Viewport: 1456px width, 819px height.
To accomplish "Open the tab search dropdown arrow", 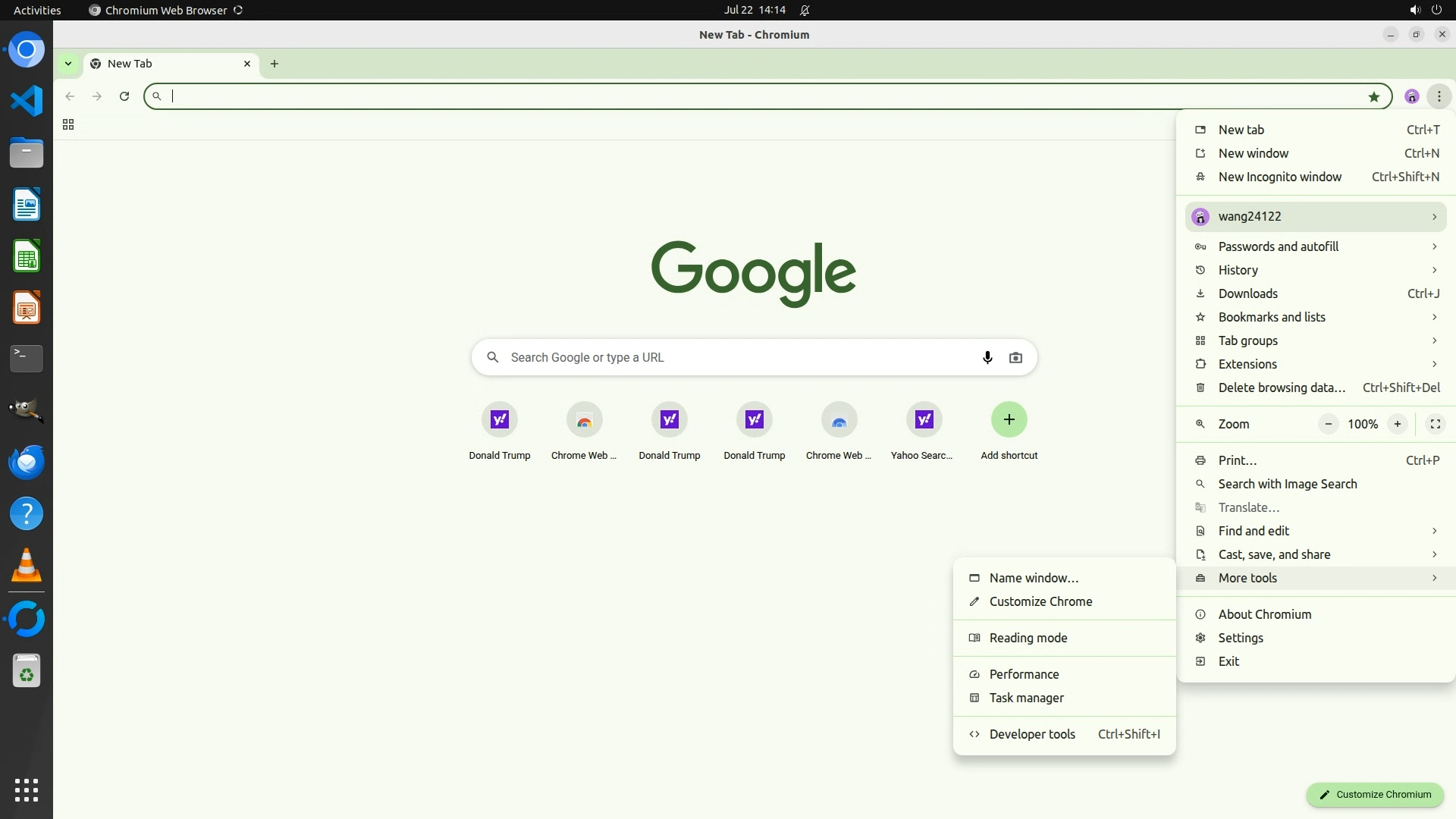I will point(68,64).
